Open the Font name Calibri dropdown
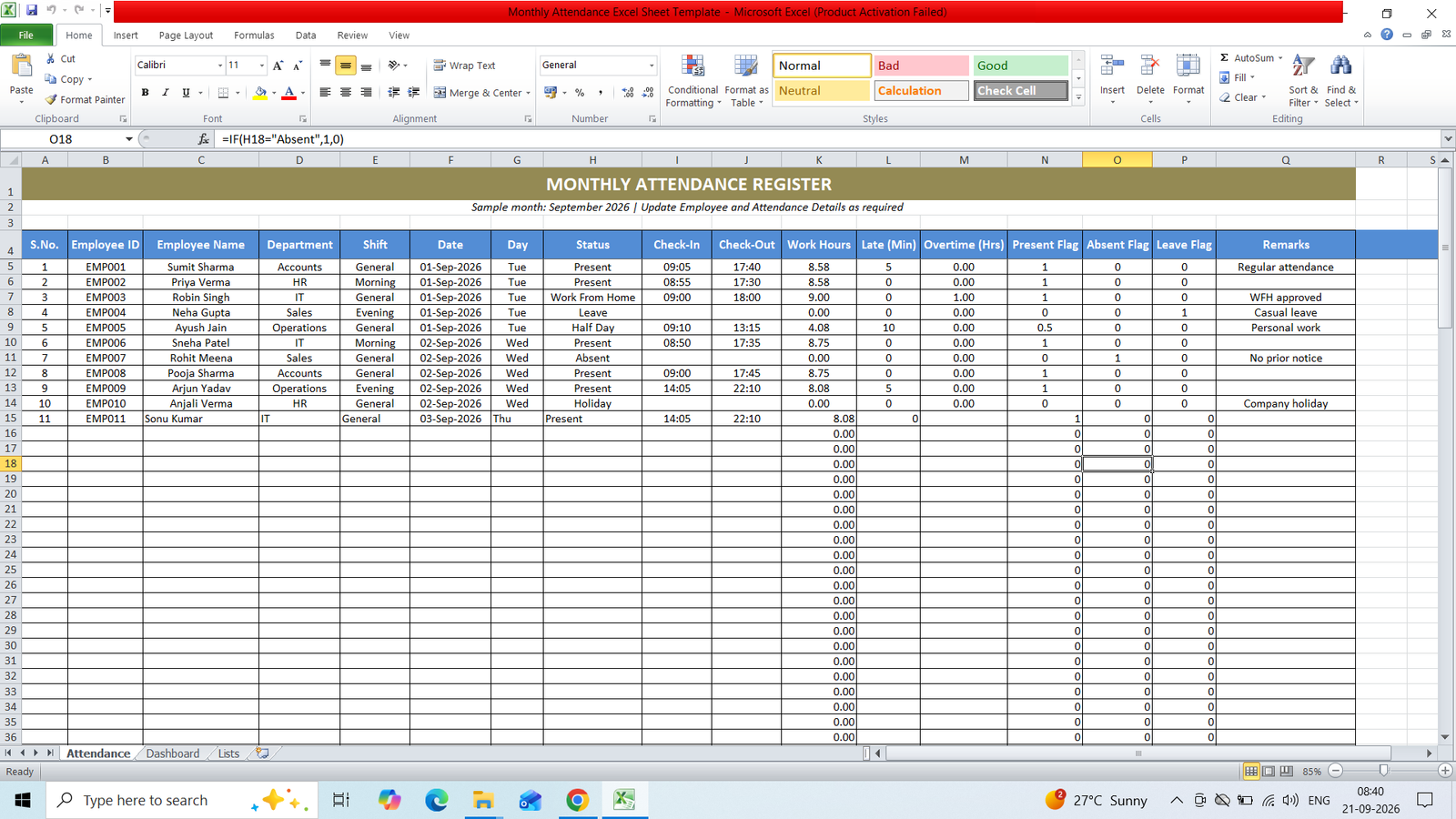 [x=220, y=66]
